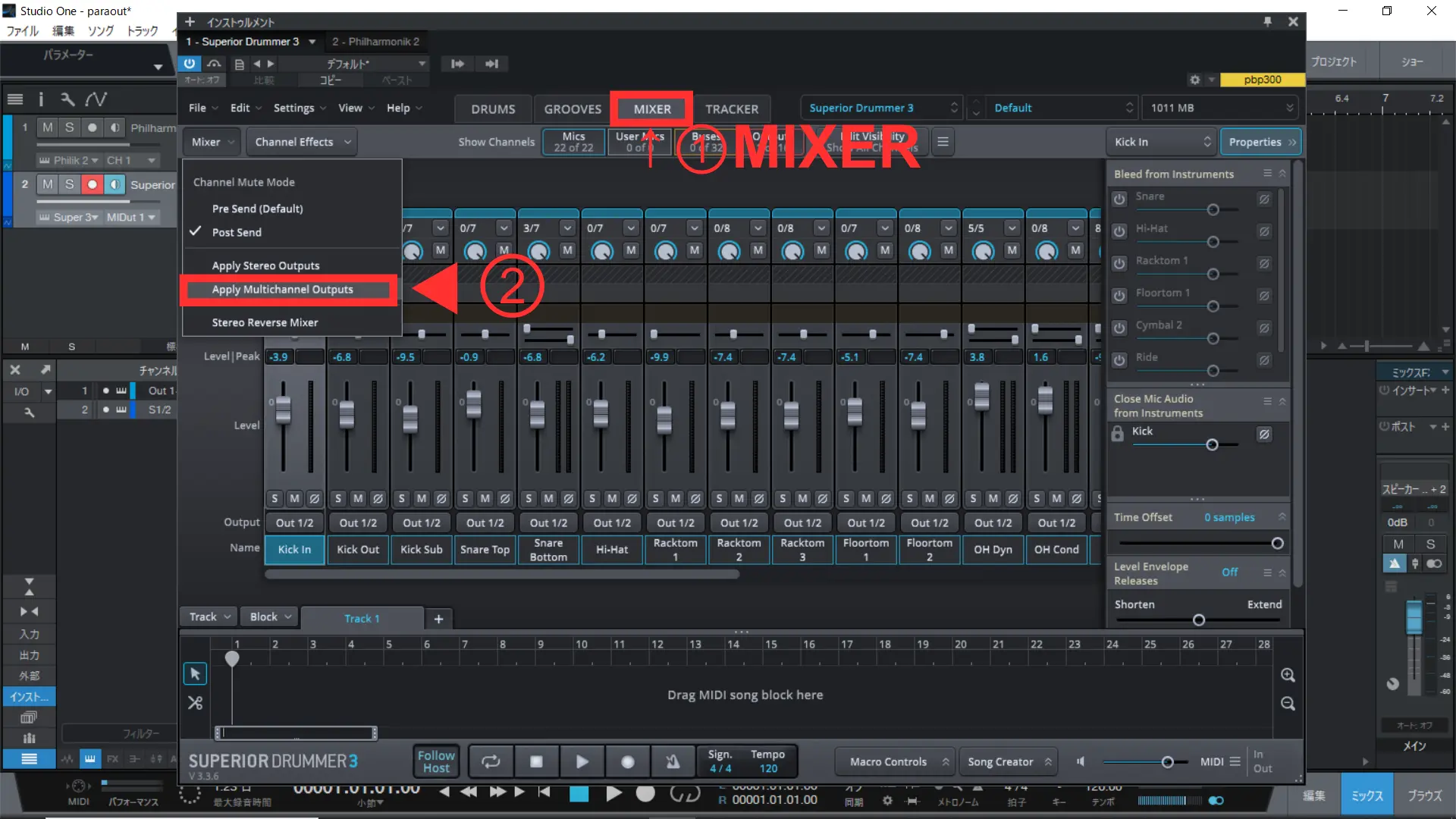The width and height of the screenshot is (1456, 819).
Task: Click Follow Host button in Superior Drummer
Action: pos(436,761)
